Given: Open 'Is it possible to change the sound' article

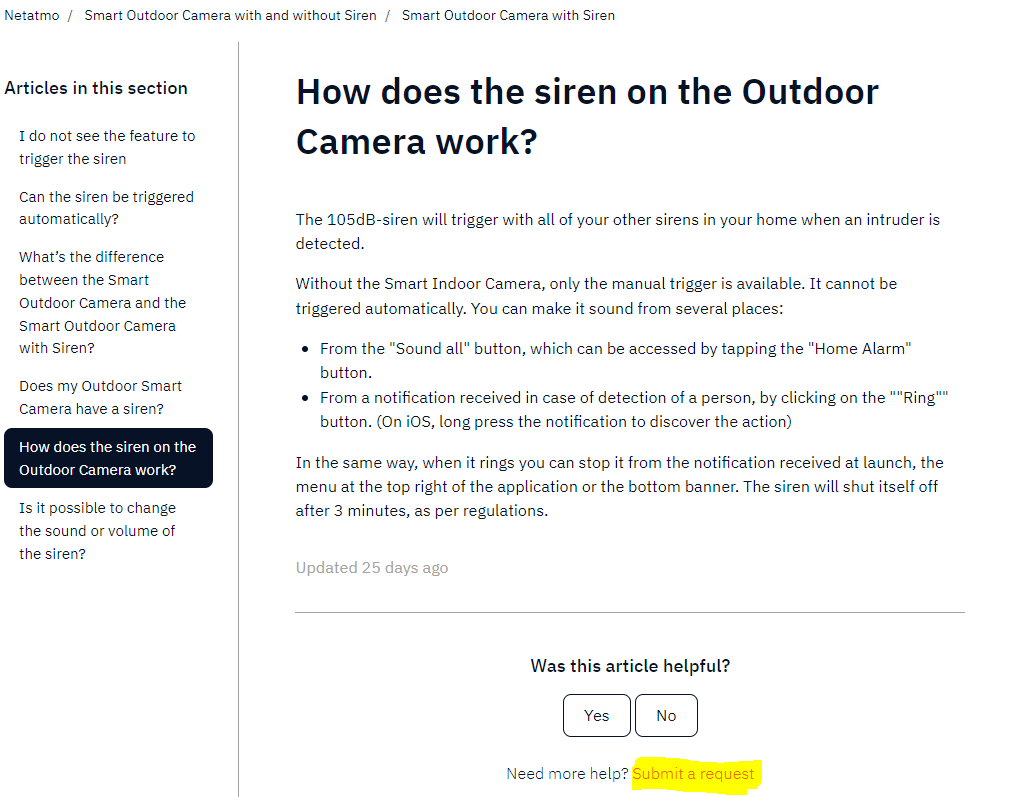Looking at the screenshot, I should [x=97, y=530].
